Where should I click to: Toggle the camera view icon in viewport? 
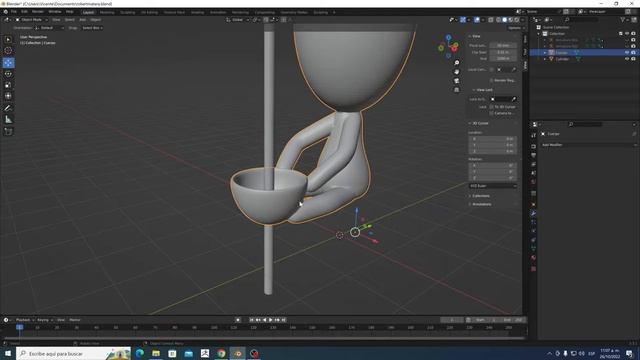456,80
